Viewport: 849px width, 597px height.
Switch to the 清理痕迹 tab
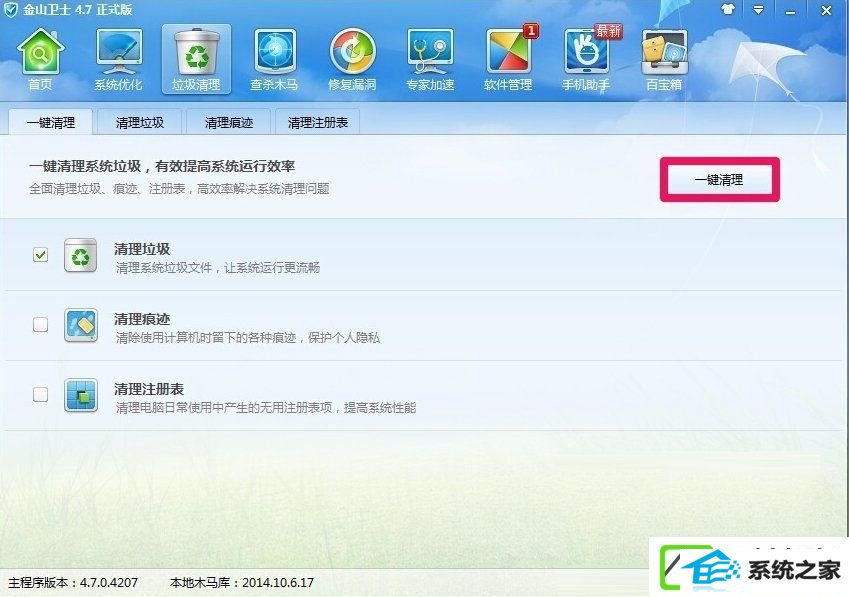229,122
